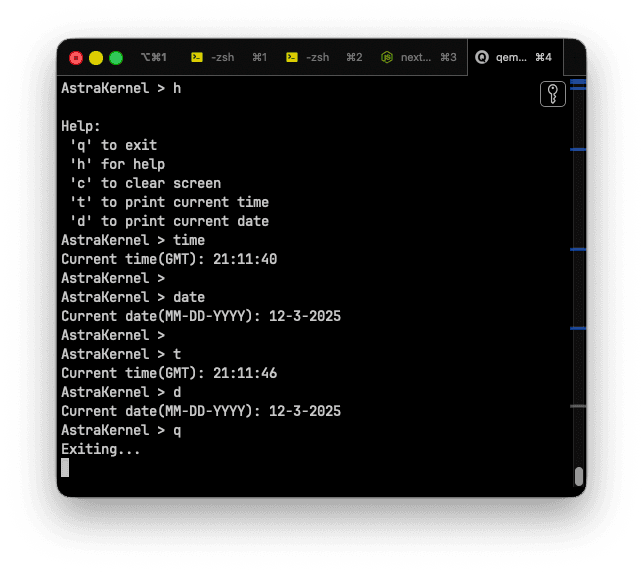Image resolution: width=643 pixels, height=572 pixels.
Task: Click the key password manager icon
Action: point(552,94)
